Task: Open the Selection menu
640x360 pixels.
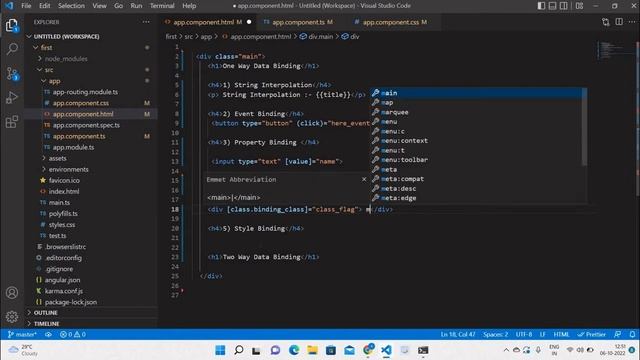Action: coord(71,6)
